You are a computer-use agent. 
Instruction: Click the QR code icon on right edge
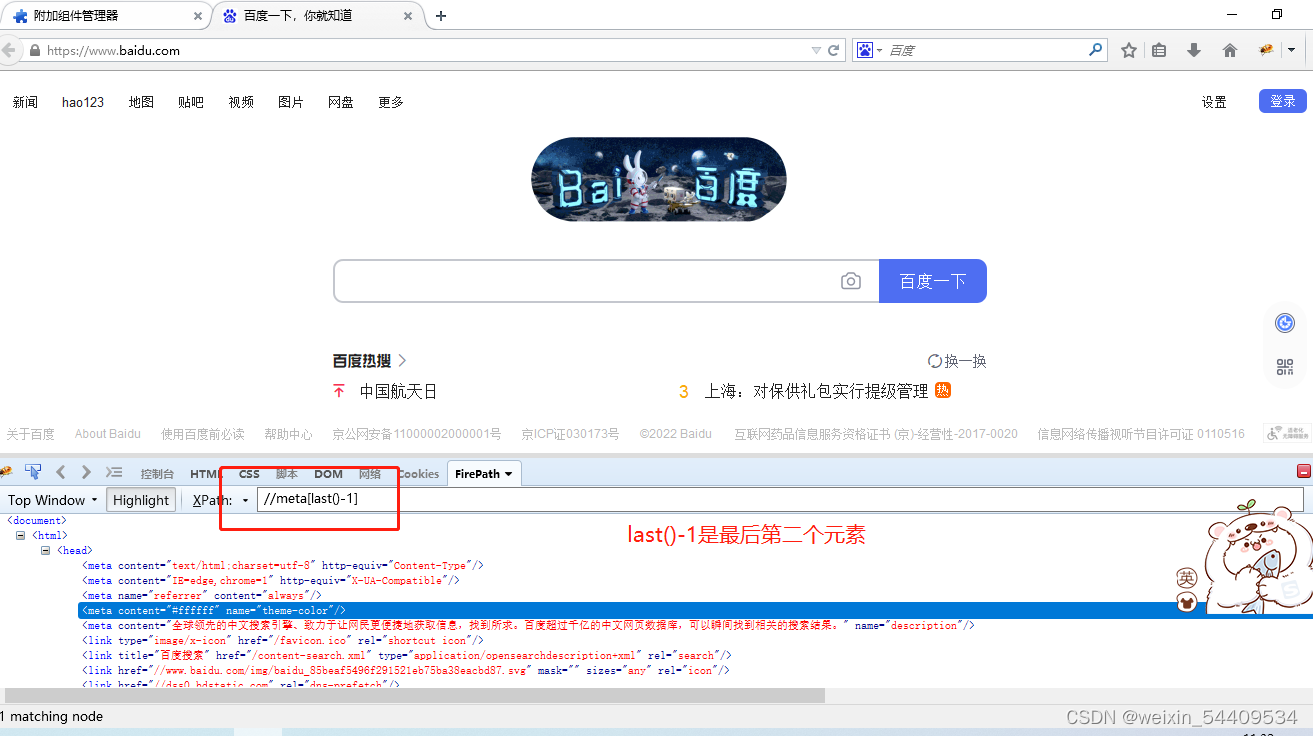tap(1285, 367)
